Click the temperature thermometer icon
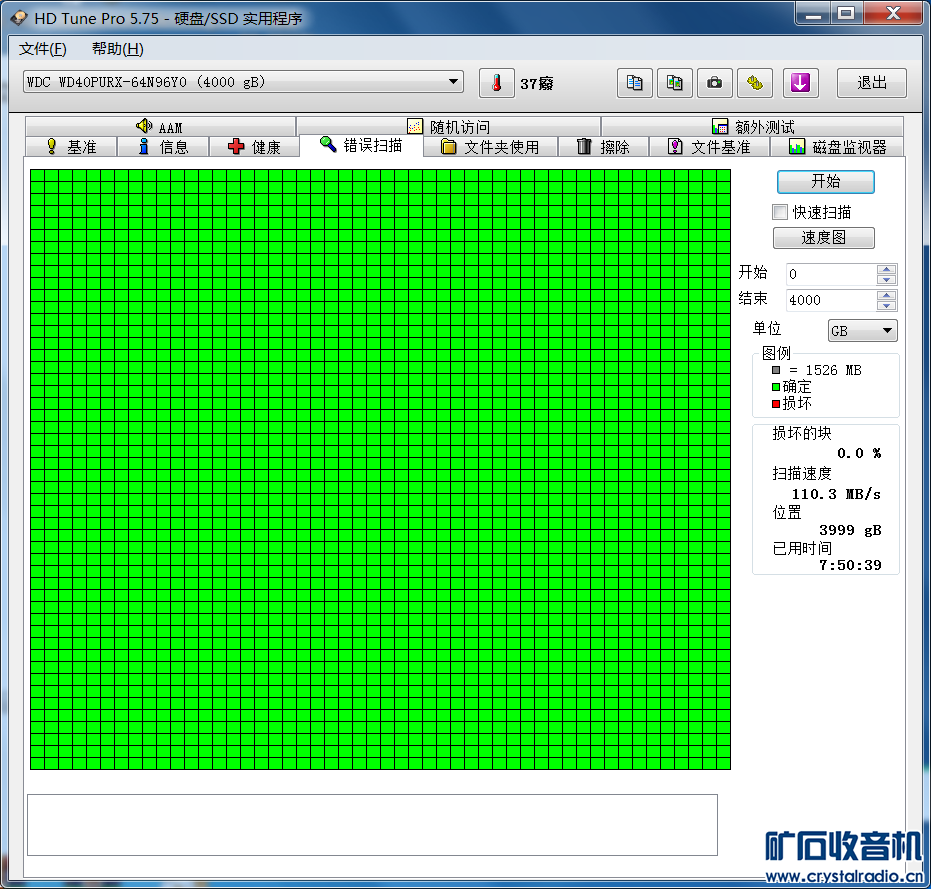The width and height of the screenshot is (931, 889). [496, 83]
